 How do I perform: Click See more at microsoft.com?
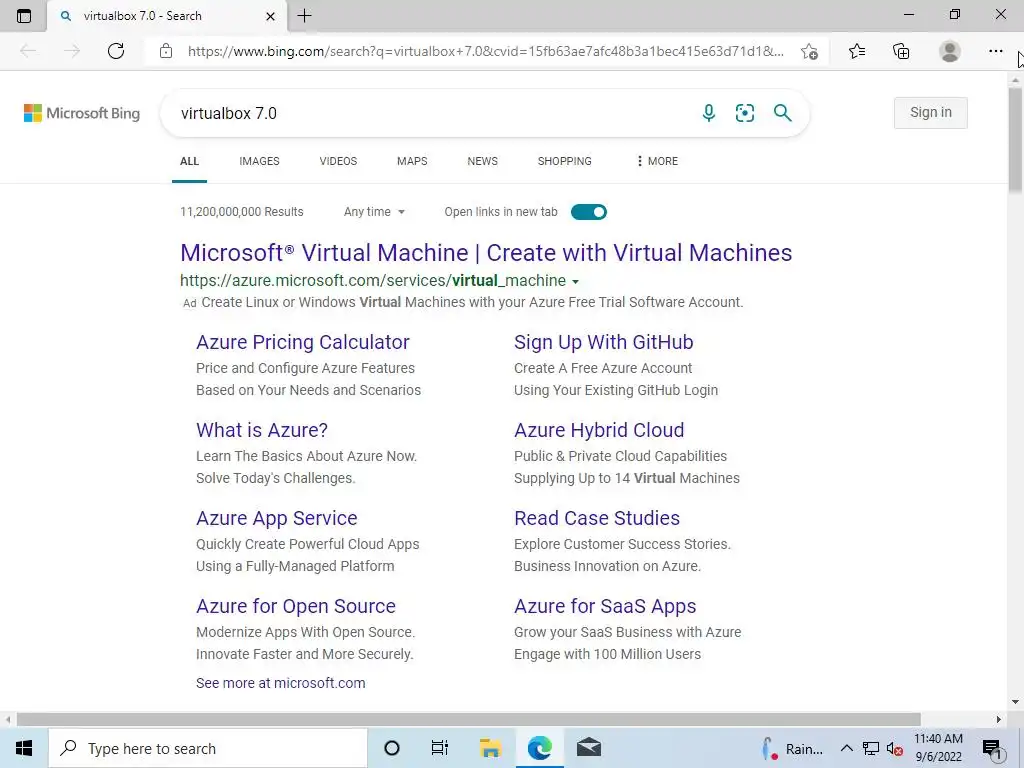[281, 683]
